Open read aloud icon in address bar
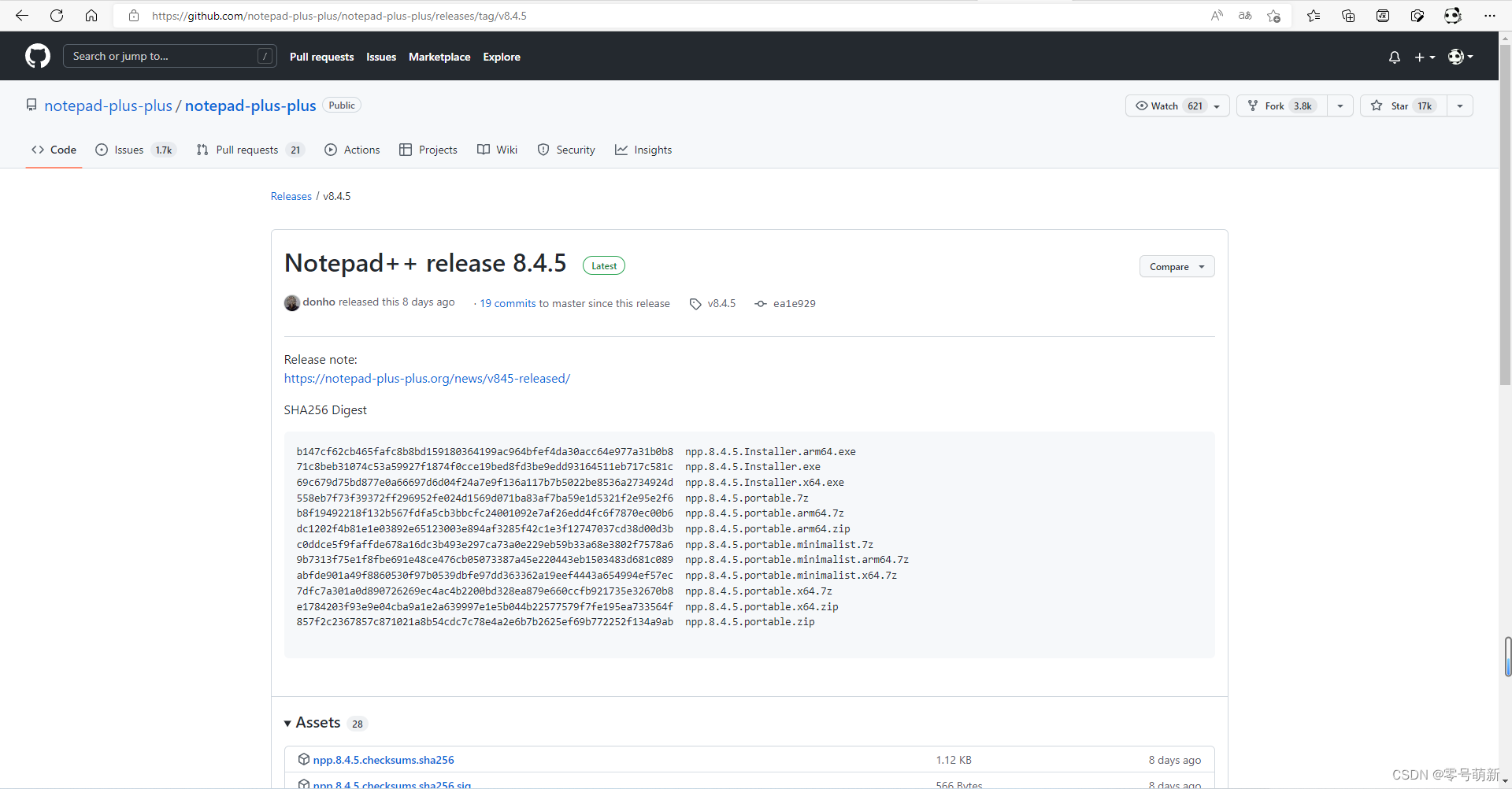Viewport: 1512px width, 789px height. 1217,16
